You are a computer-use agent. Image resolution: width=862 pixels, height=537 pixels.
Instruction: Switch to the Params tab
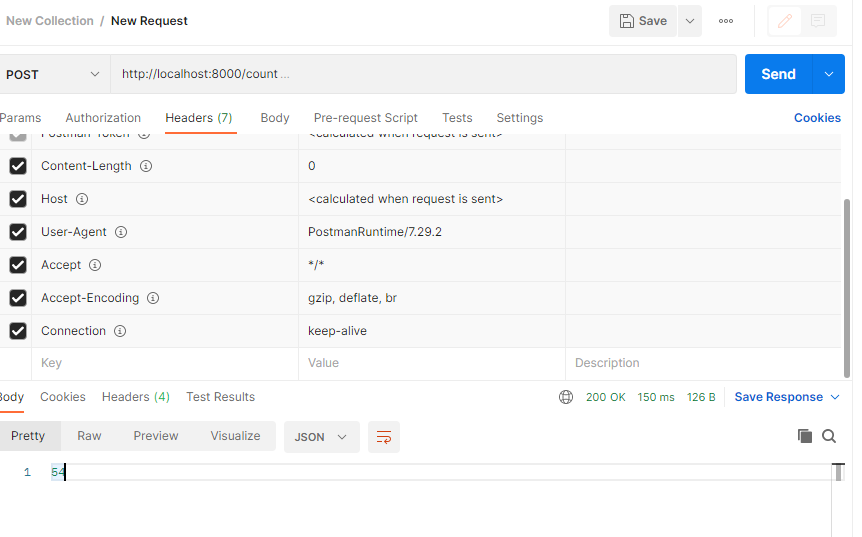pyautogui.click(x=20, y=118)
